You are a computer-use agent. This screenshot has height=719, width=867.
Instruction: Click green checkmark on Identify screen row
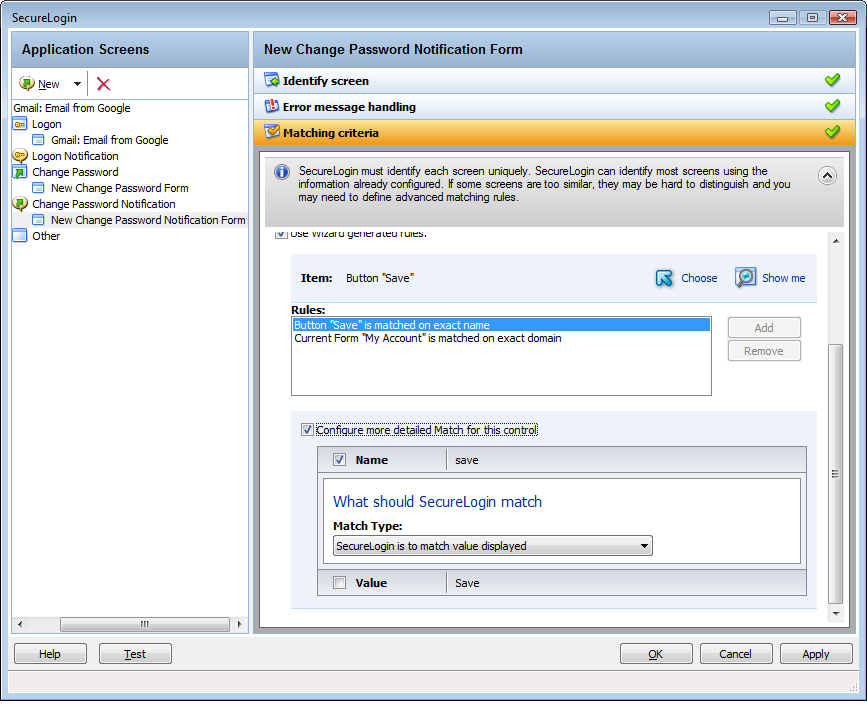click(832, 80)
